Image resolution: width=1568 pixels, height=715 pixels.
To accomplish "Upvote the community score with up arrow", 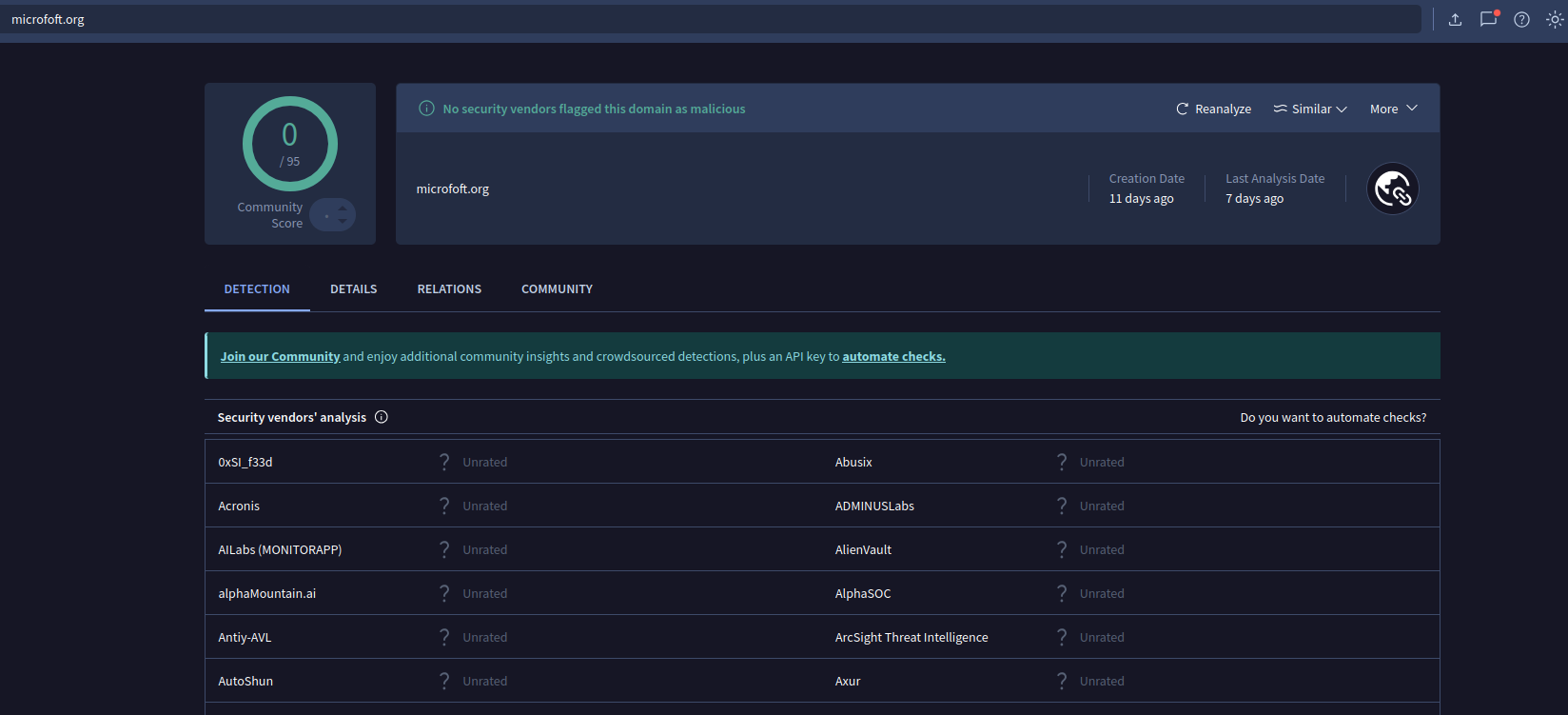I will click(343, 209).
